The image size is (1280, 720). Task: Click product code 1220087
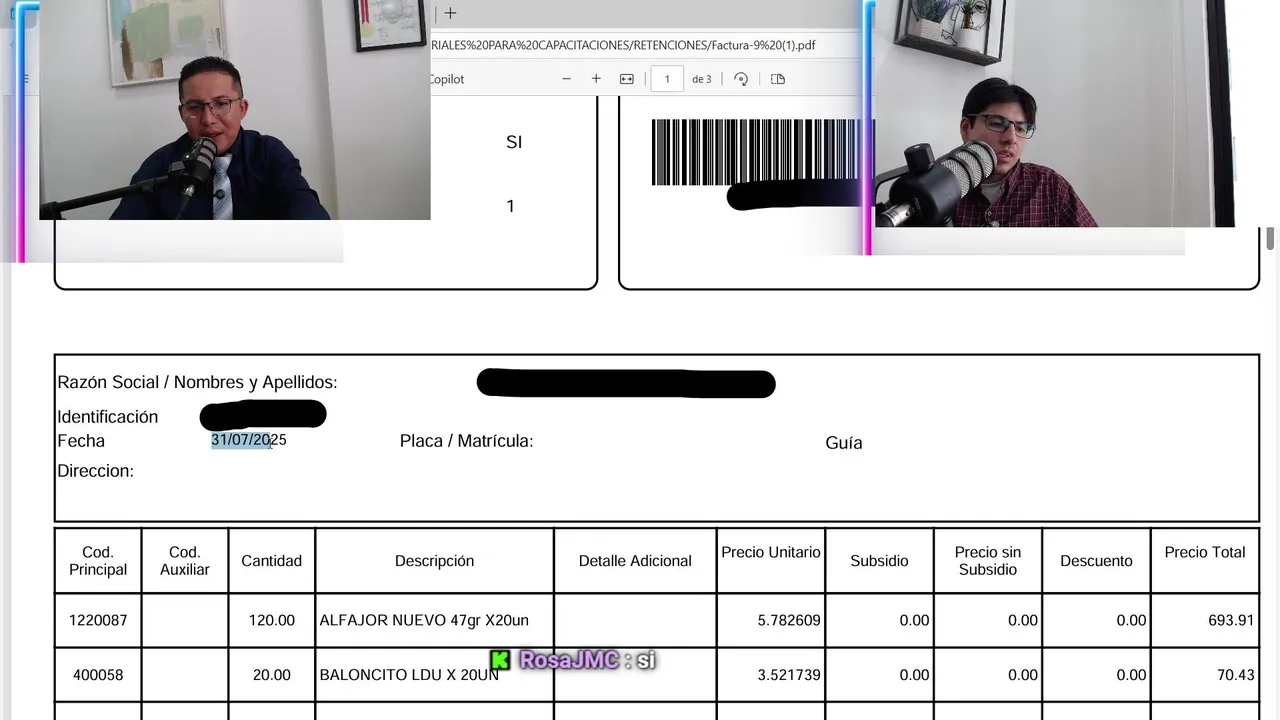pos(98,620)
